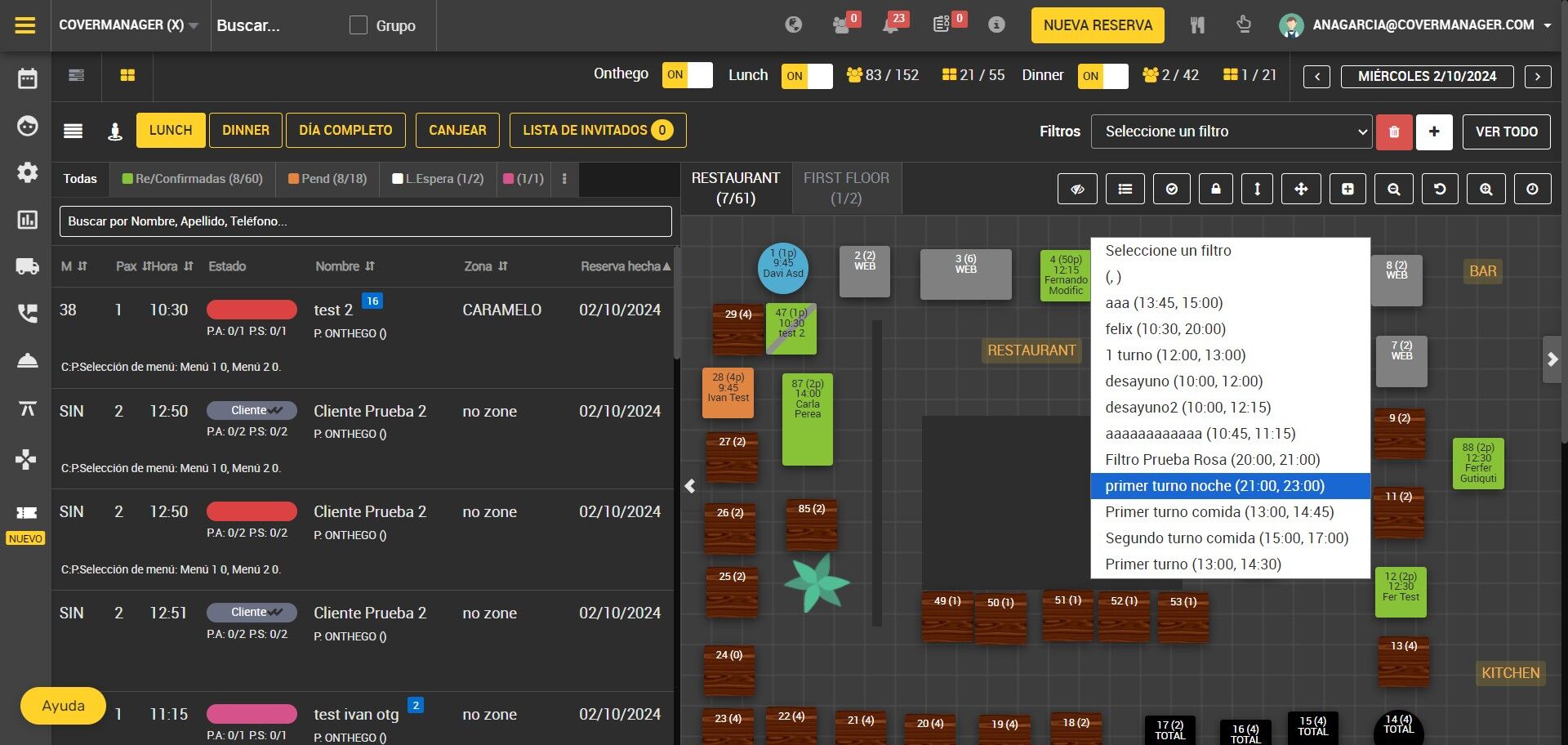This screenshot has width=1568, height=745.
Task: Open the three-dots status tabs menu
Action: pos(564,179)
